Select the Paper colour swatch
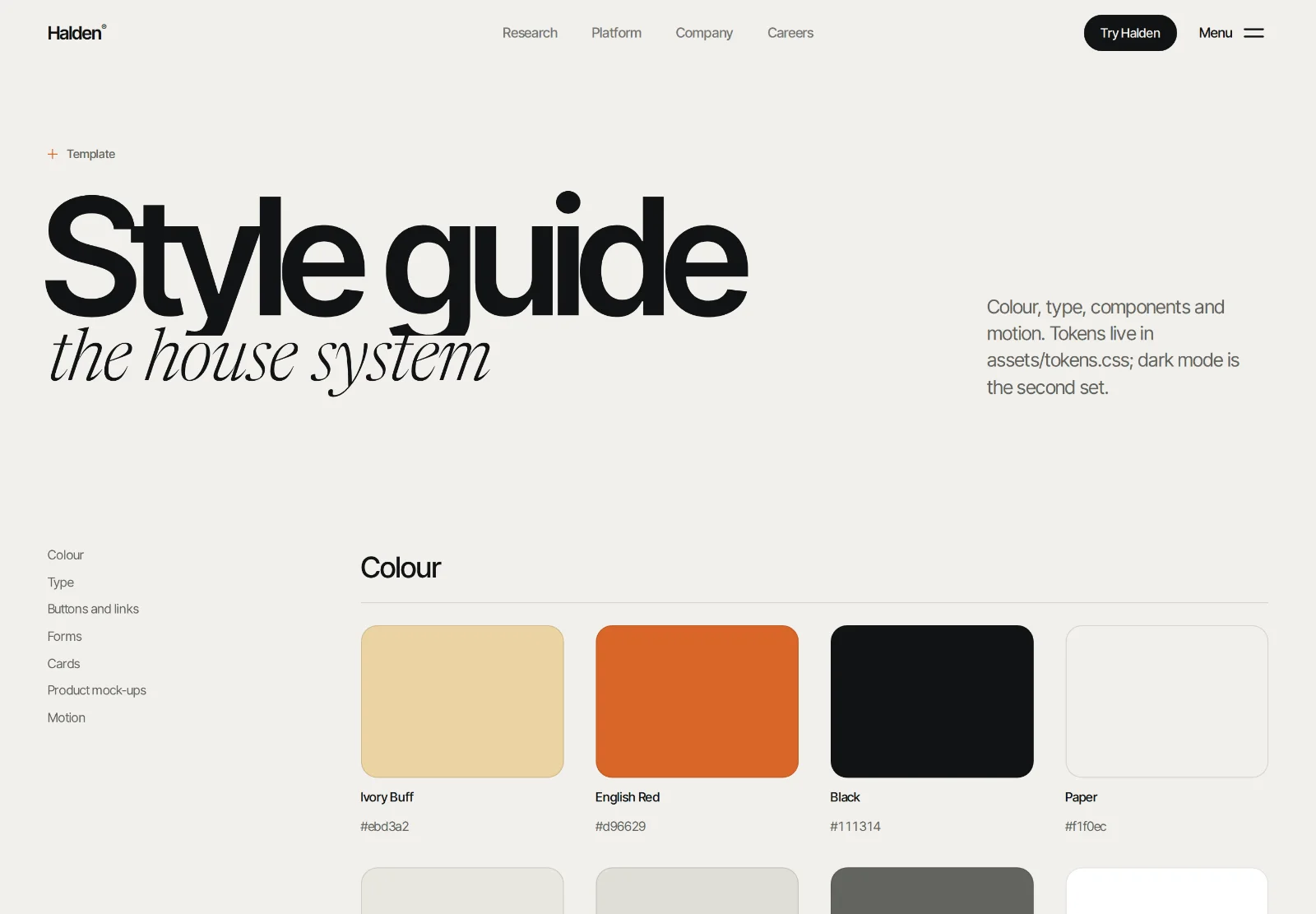Viewport: 1316px width, 914px height. tap(1167, 702)
